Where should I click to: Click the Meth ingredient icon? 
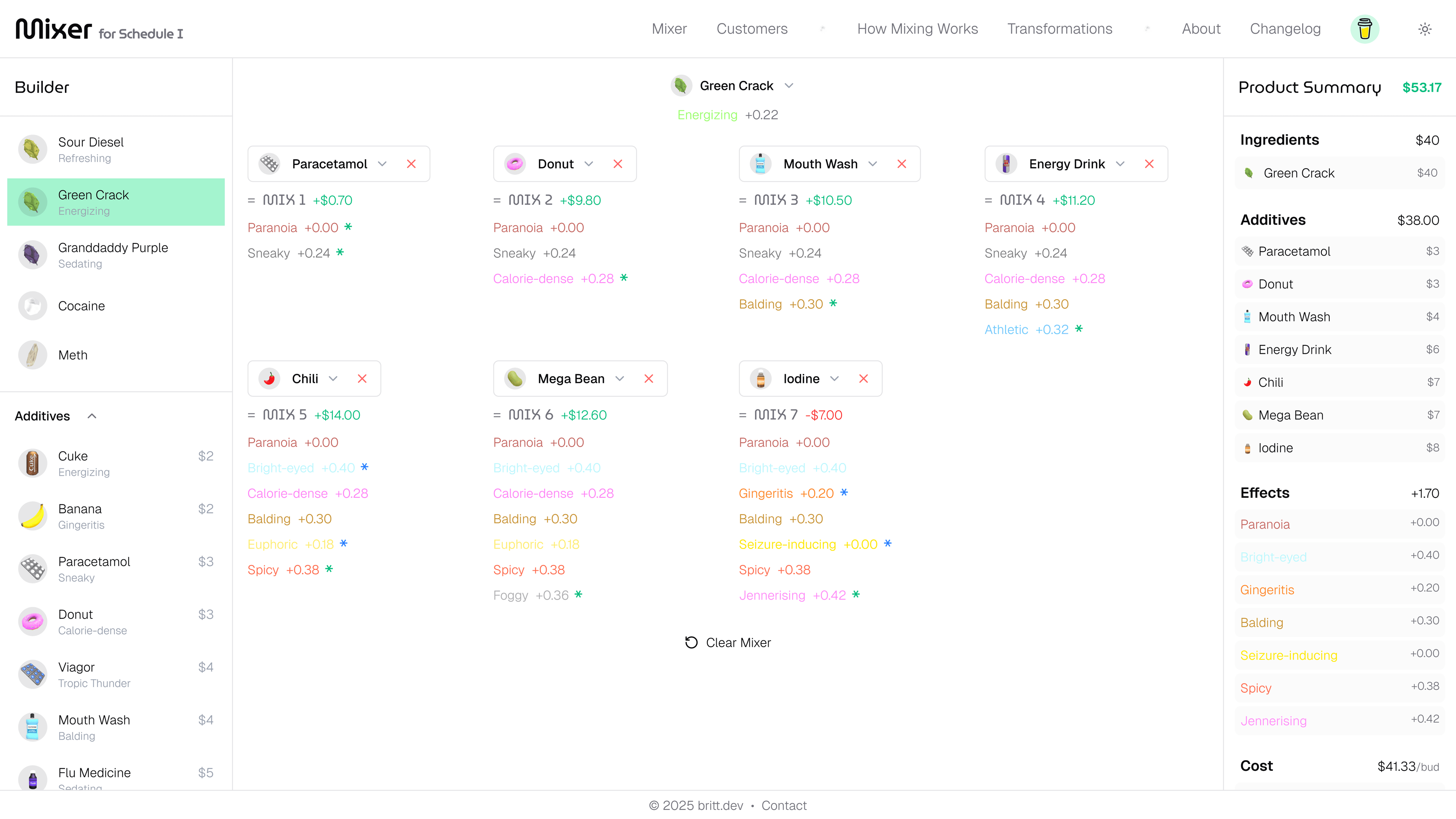click(32, 355)
